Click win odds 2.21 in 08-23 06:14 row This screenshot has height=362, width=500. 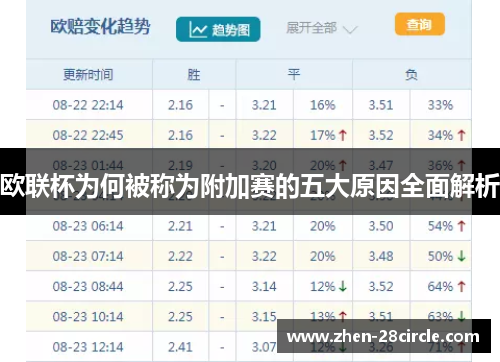(x=180, y=226)
